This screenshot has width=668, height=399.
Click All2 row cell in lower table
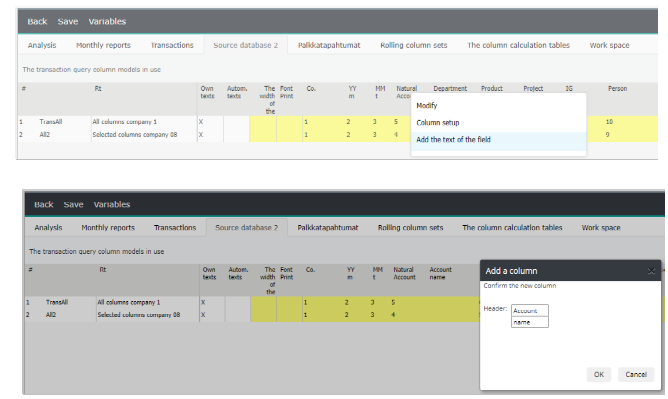tap(51, 315)
